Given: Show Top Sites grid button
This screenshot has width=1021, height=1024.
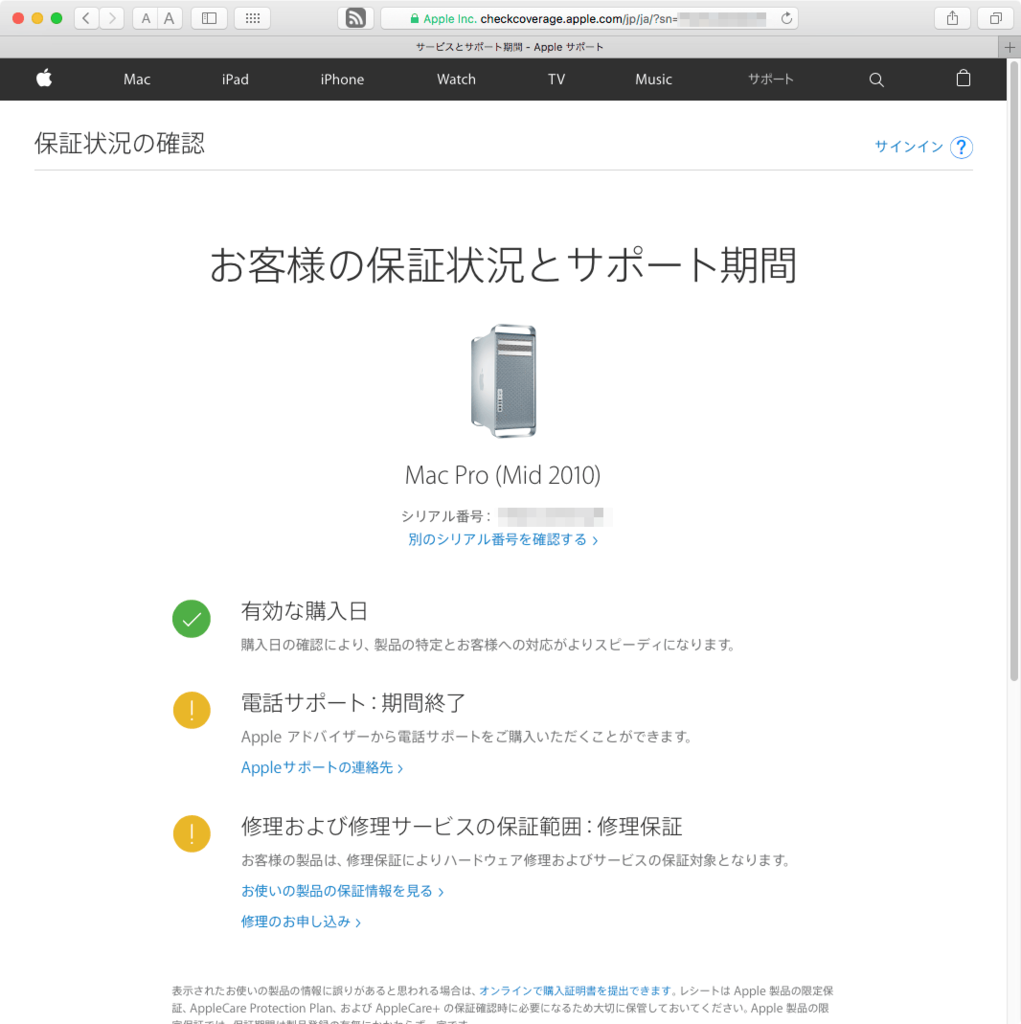Looking at the screenshot, I should 253,18.
